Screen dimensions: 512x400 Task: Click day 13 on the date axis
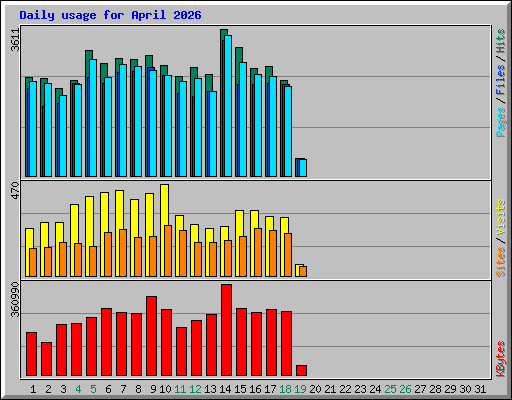tap(210, 389)
